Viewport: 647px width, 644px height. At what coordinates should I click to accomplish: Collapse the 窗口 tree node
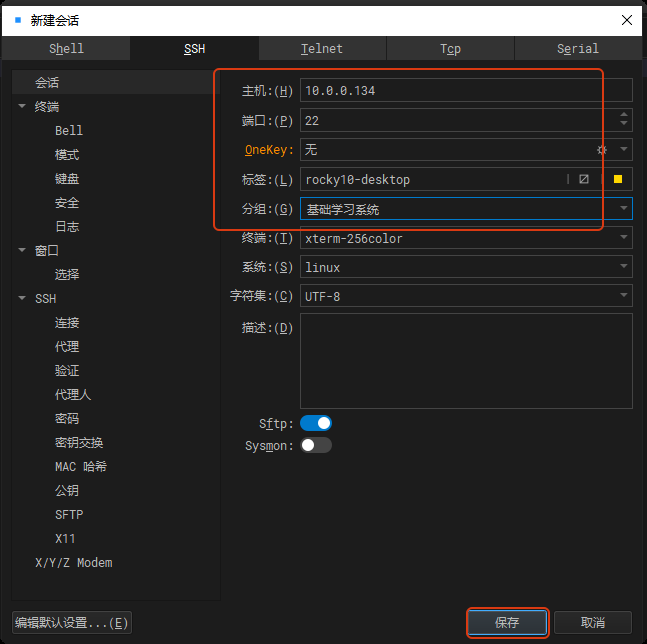22,250
